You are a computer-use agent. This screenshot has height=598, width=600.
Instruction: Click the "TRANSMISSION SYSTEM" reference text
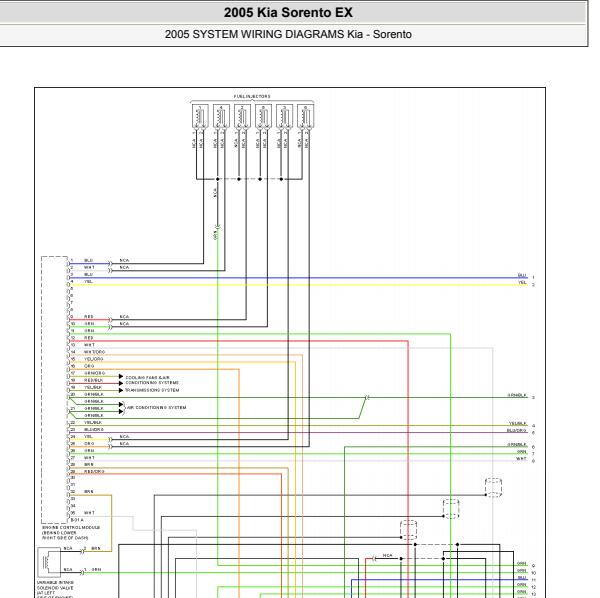click(x=152, y=390)
